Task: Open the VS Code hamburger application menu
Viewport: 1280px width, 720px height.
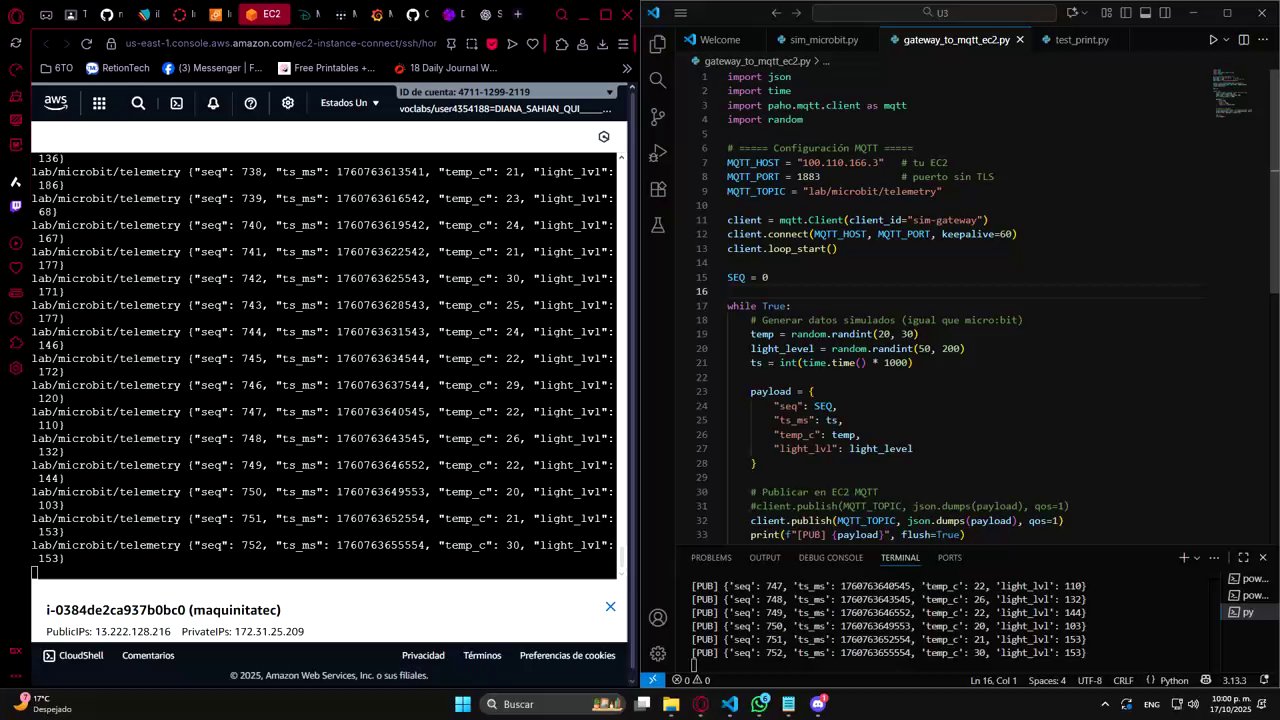Action: click(681, 13)
